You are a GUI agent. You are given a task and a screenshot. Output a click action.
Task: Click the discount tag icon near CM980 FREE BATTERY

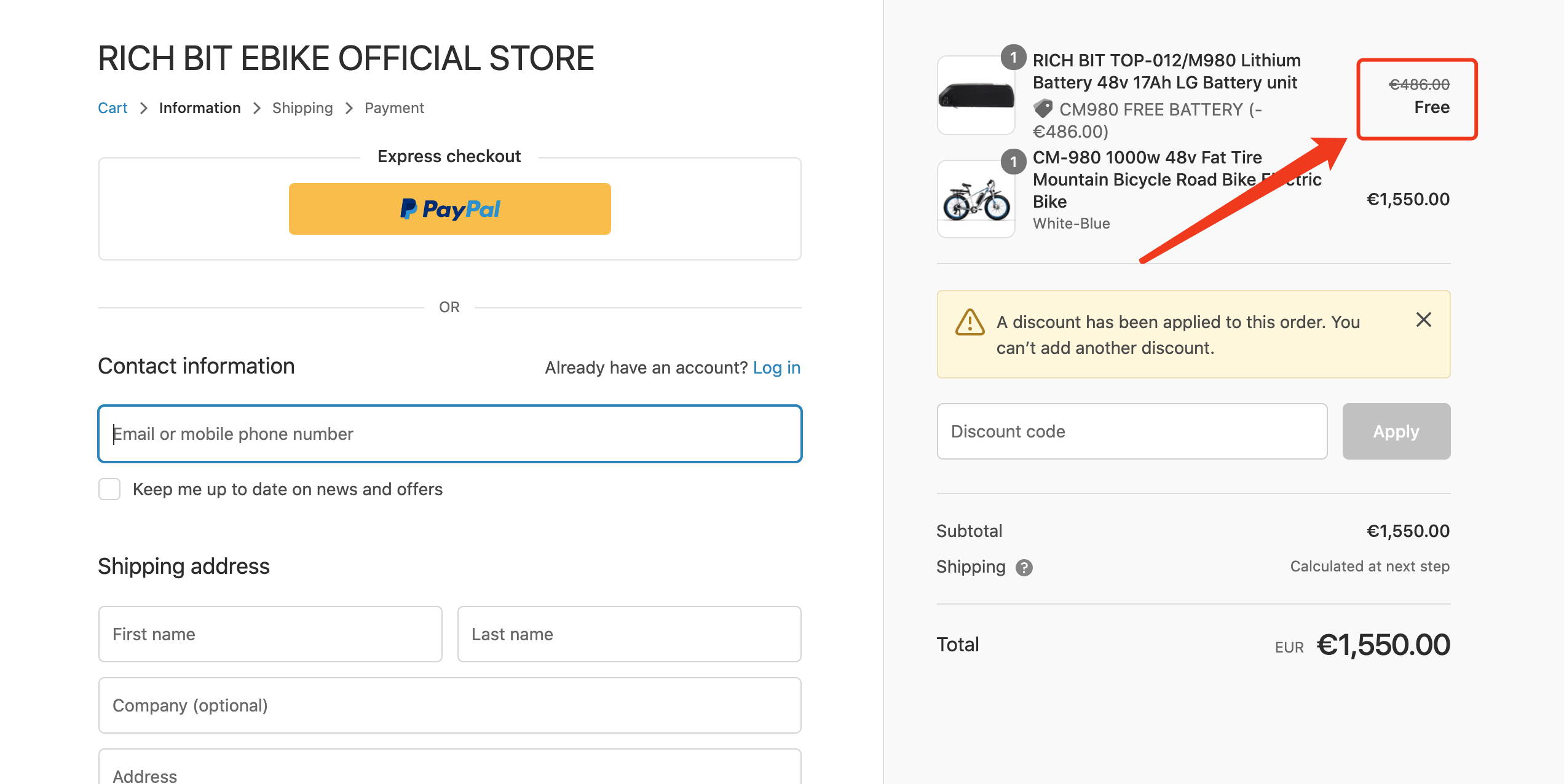tap(1043, 109)
